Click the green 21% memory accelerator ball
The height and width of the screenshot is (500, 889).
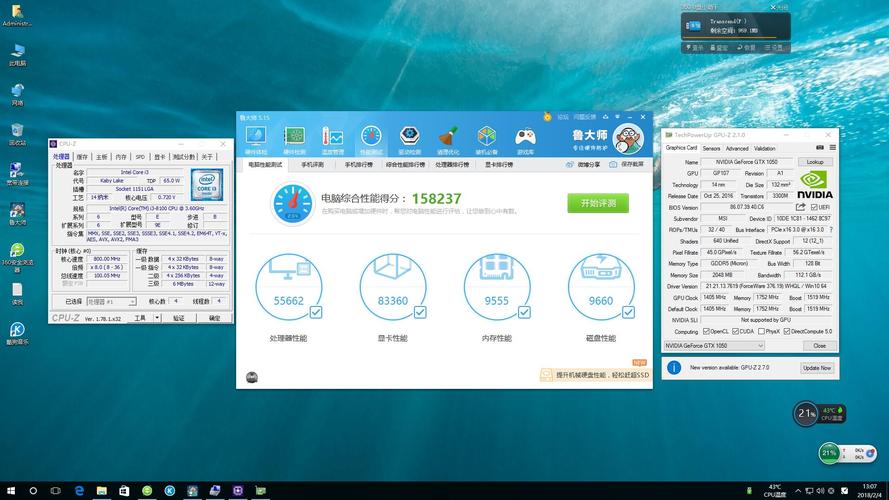[829, 452]
